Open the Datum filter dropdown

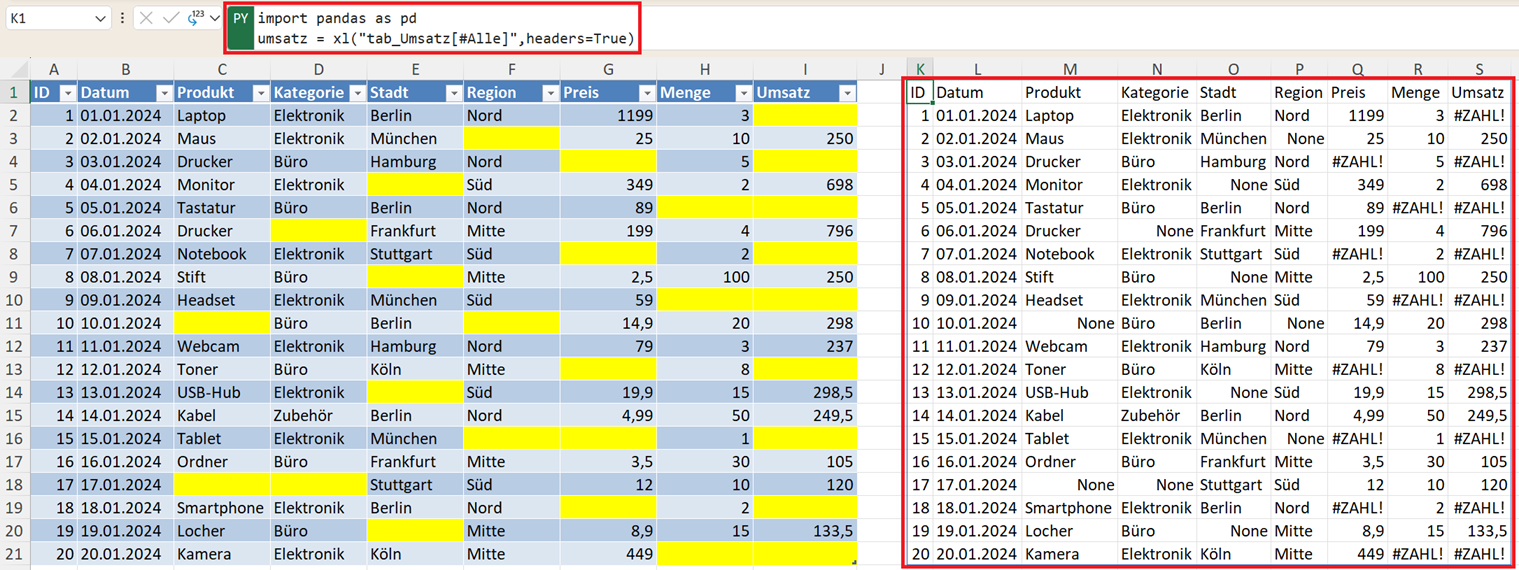(163, 93)
